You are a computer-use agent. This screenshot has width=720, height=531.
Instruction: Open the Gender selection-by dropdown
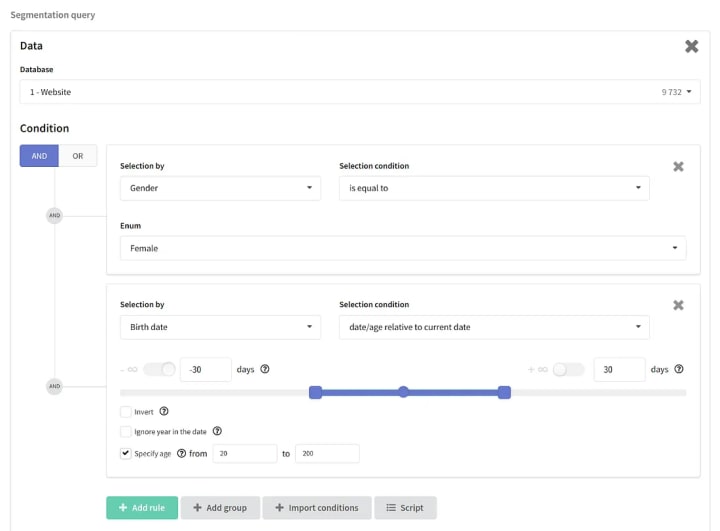coord(220,188)
